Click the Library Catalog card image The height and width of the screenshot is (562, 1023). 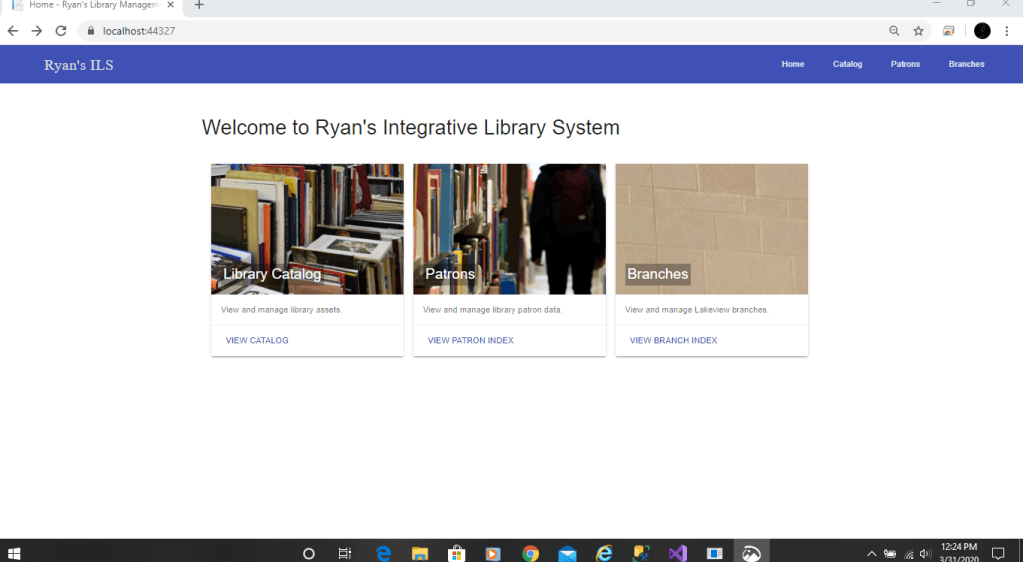pyautogui.click(x=307, y=228)
